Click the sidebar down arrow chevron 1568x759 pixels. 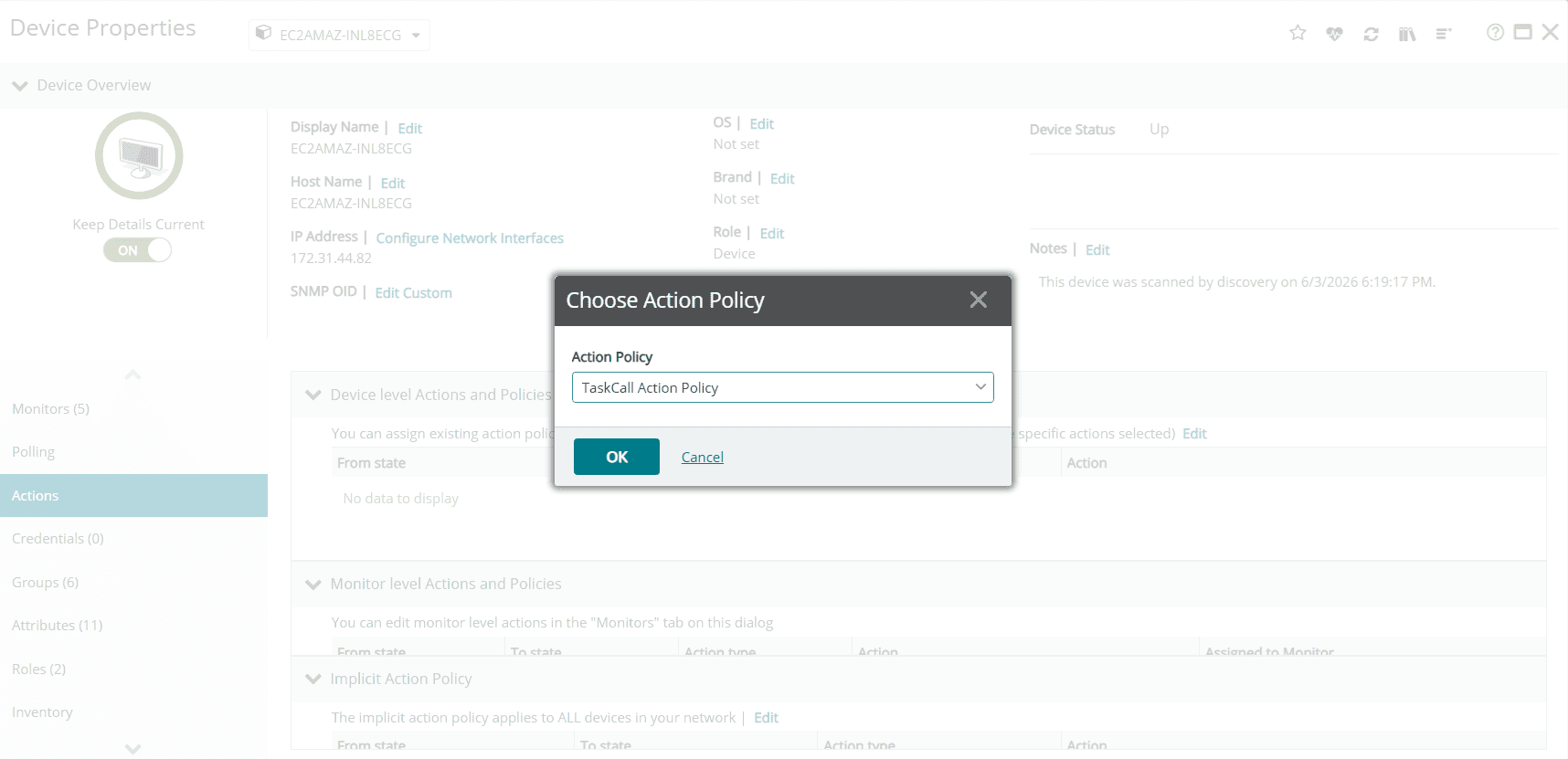[x=133, y=748]
